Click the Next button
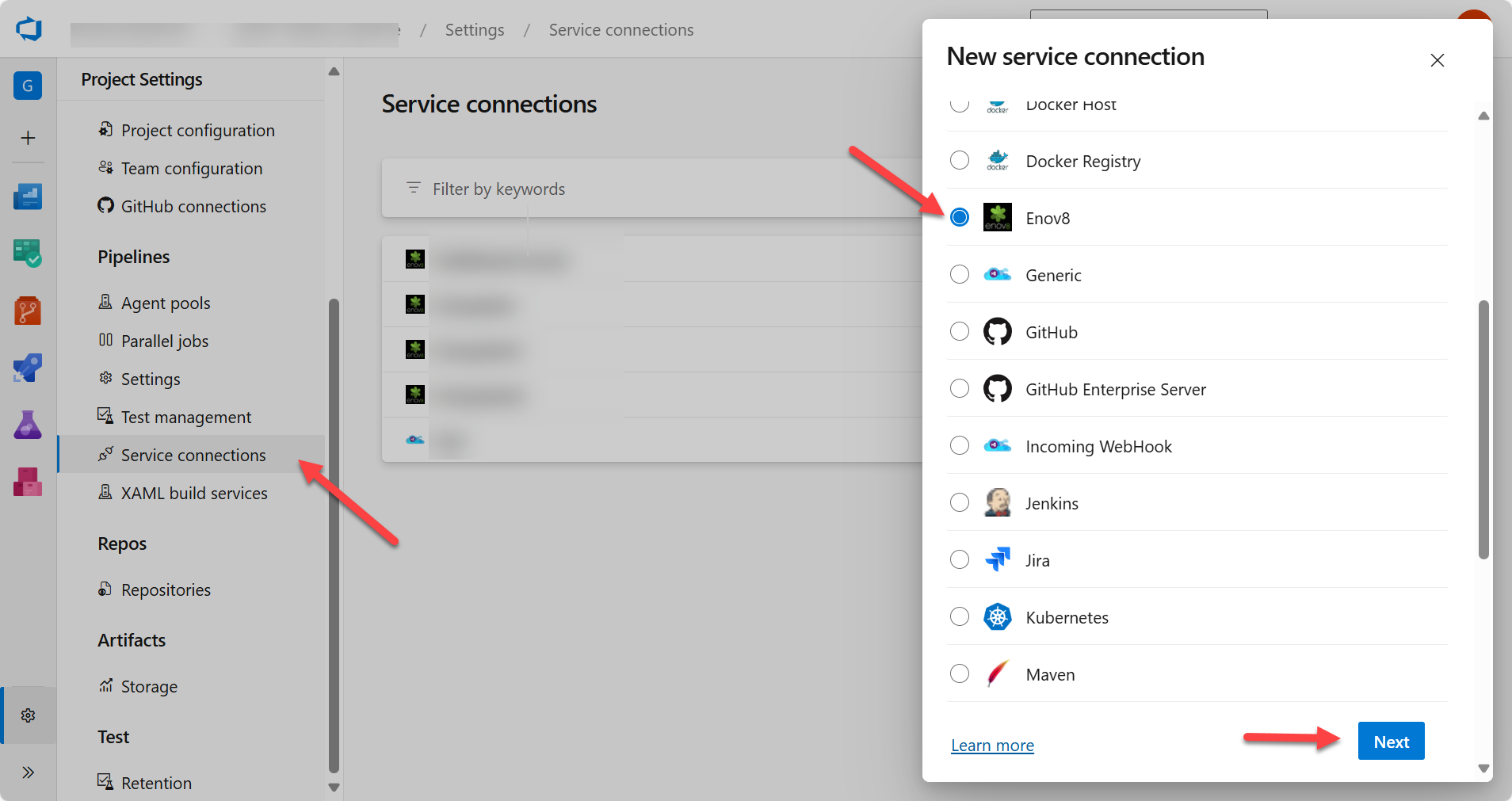 1390,742
